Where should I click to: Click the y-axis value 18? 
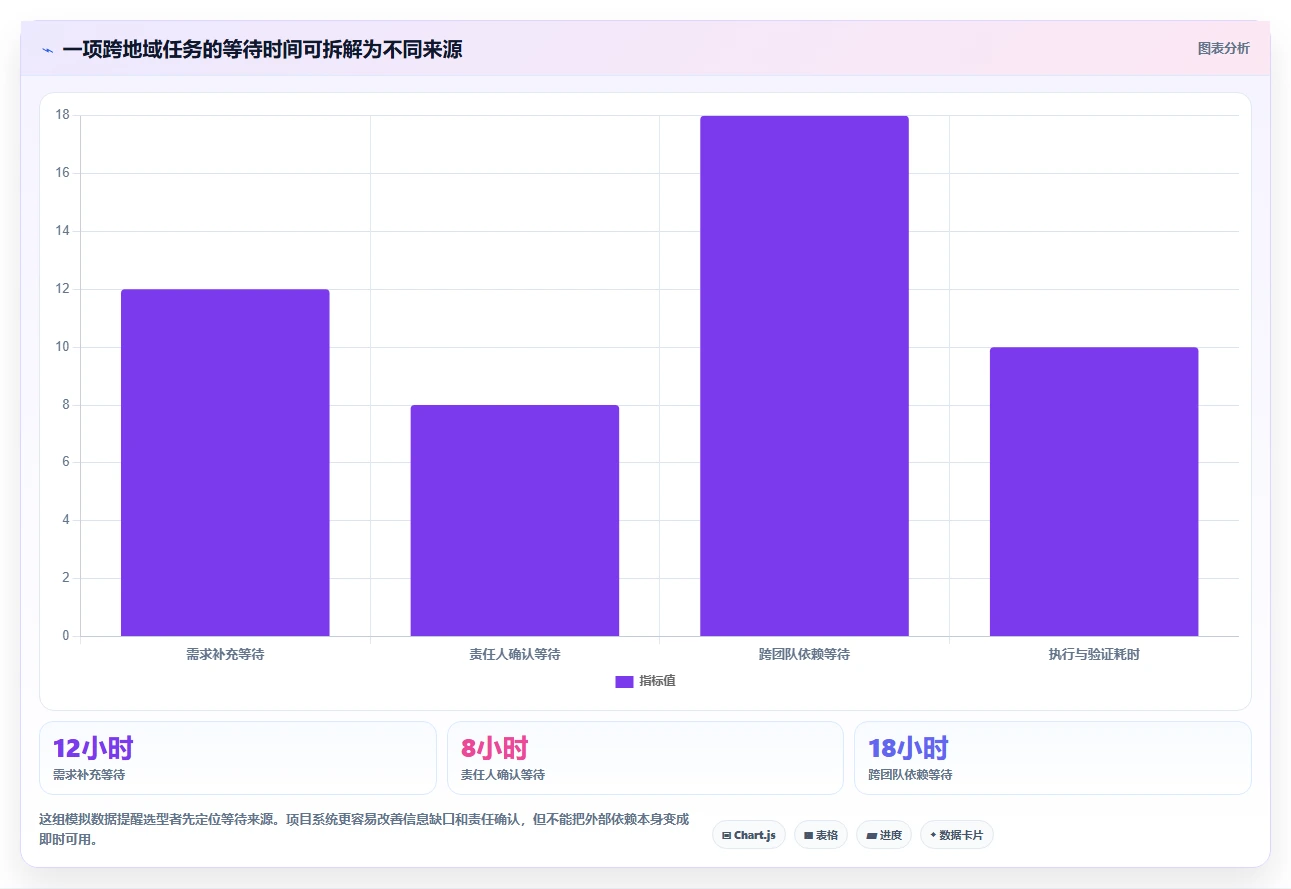63,115
